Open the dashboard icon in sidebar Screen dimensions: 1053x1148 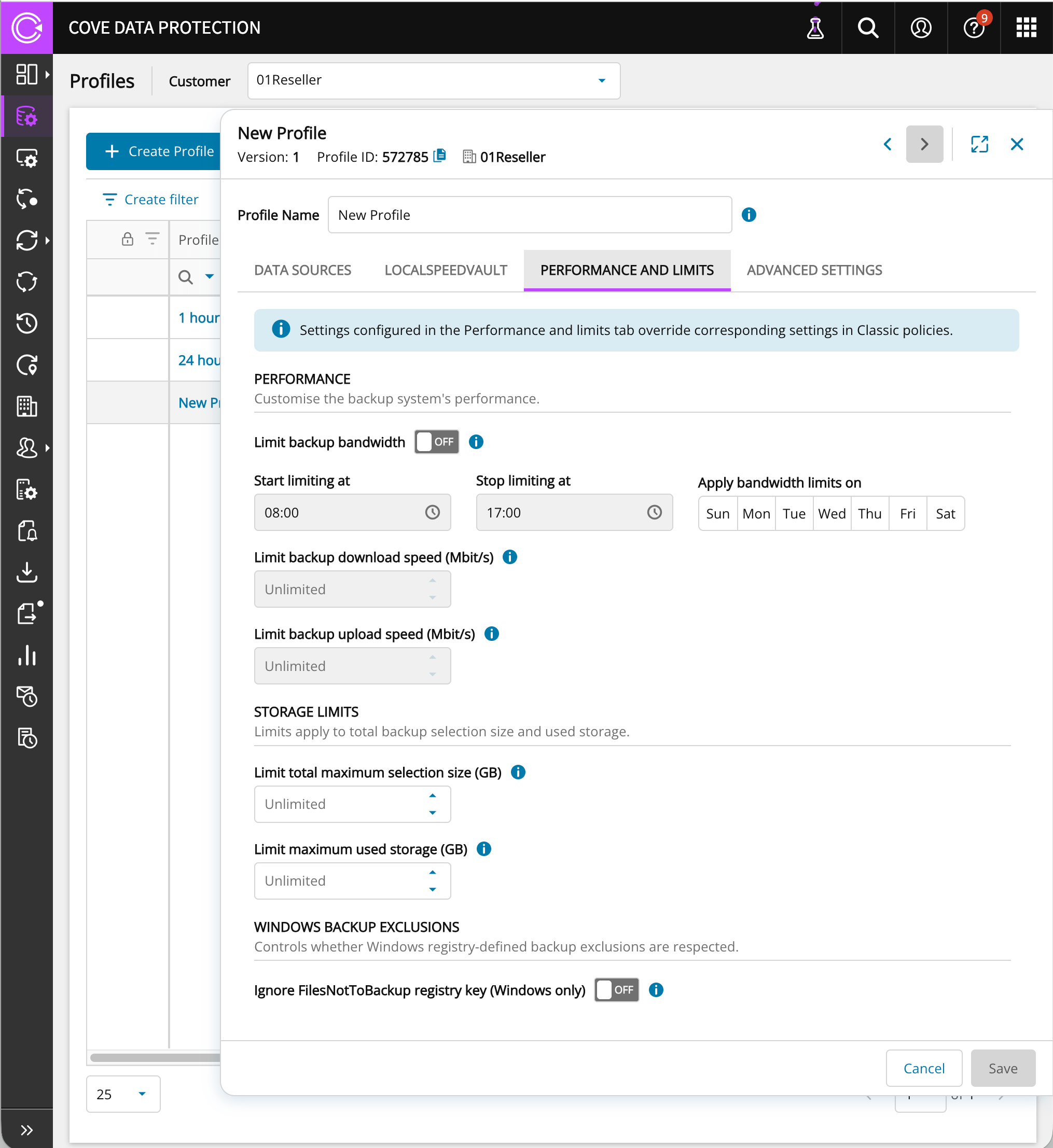[27, 74]
